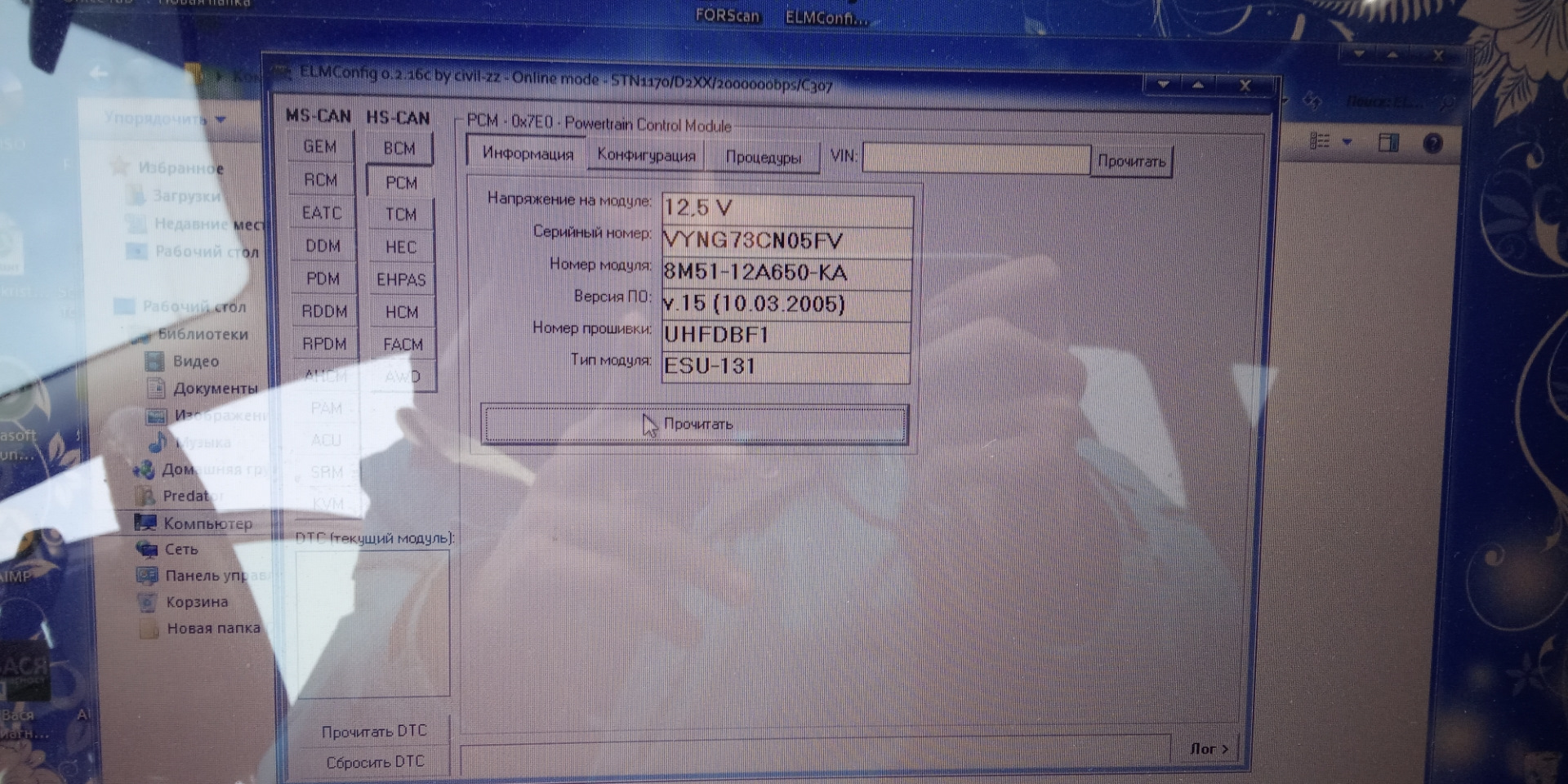The height and width of the screenshot is (784, 1568).
Task: Select Компьютер in Explorer tree
Action: [207, 523]
